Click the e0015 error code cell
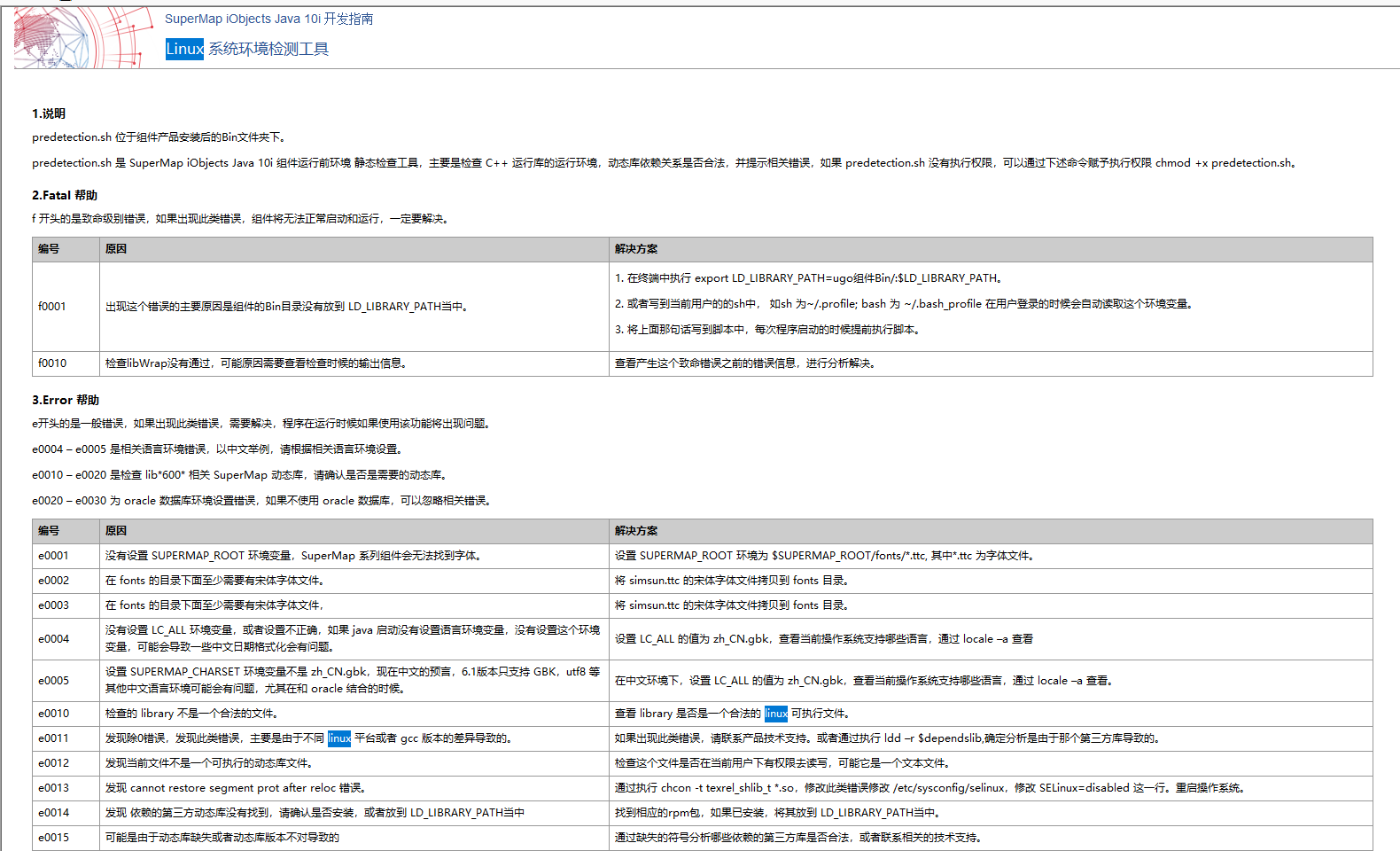Screen dimensions: 1400x851 pos(66,838)
